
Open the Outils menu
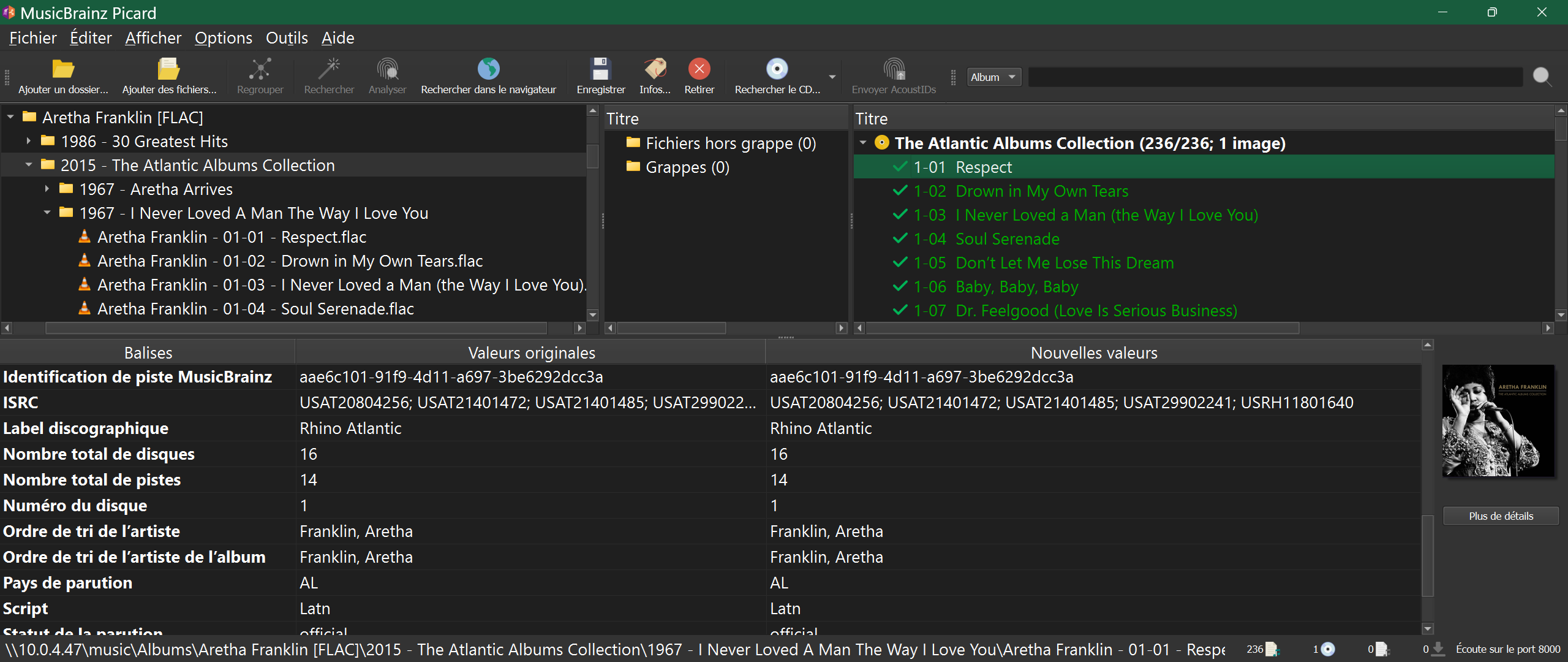pyautogui.click(x=286, y=38)
